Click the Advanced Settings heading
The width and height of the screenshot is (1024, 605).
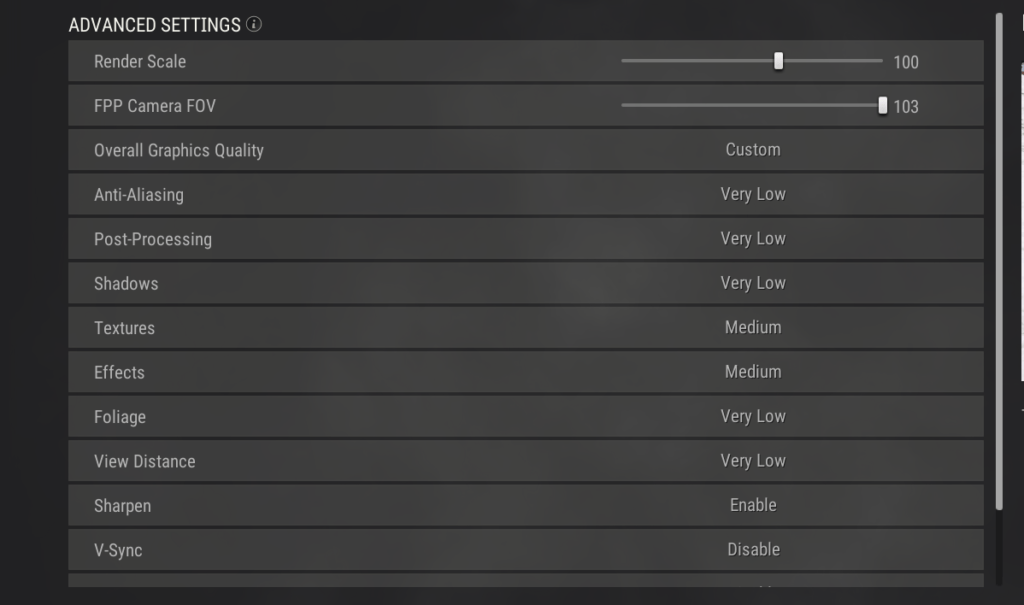pyautogui.click(x=155, y=25)
